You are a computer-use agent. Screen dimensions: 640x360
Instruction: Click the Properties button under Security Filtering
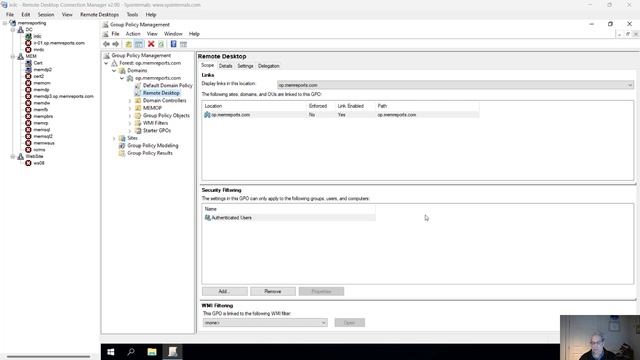321,291
